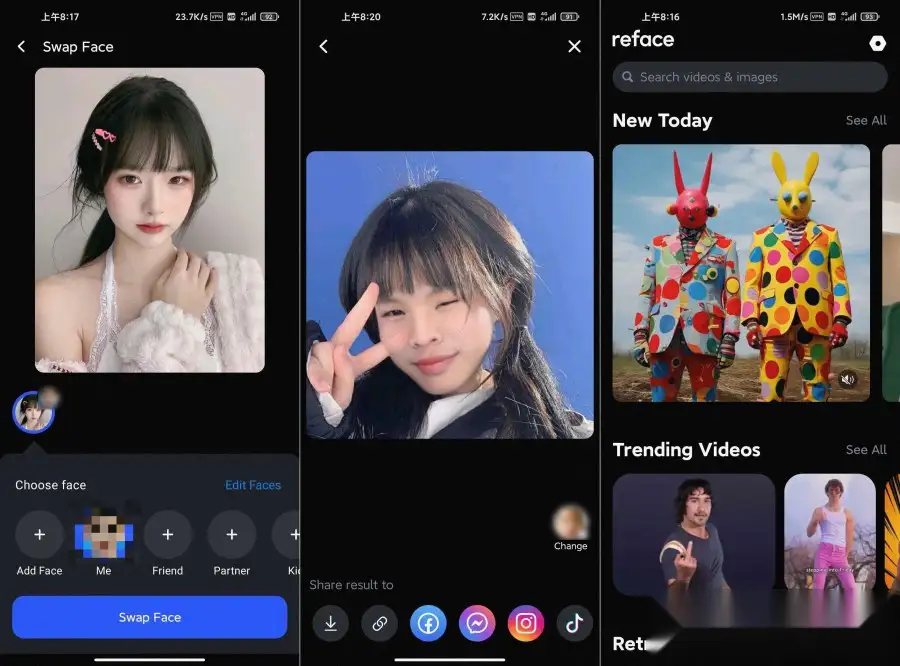Tap the Change face avatar button

point(570,522)
